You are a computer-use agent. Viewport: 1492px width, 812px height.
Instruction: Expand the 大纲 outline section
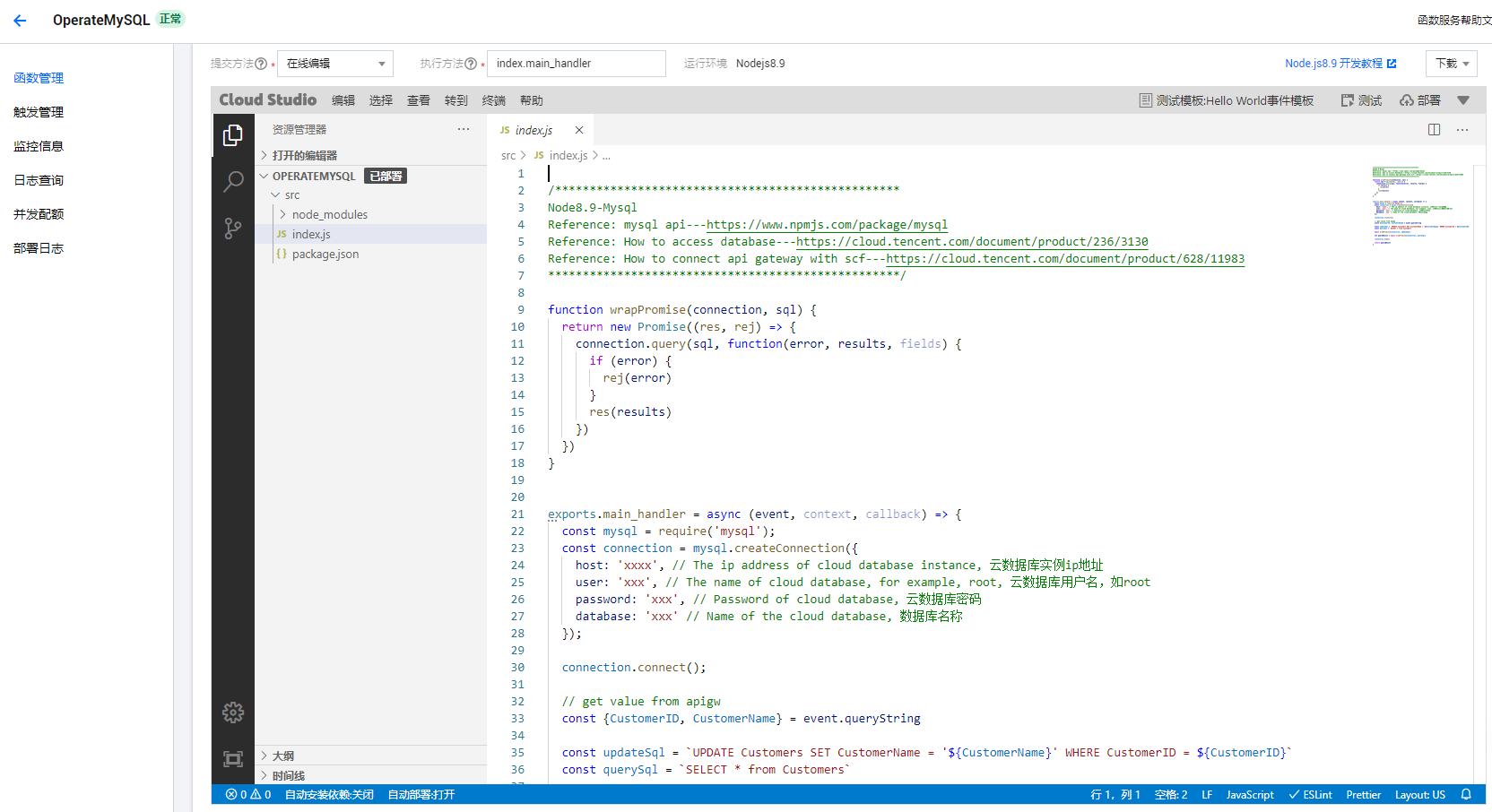click(x=371, y=756)
